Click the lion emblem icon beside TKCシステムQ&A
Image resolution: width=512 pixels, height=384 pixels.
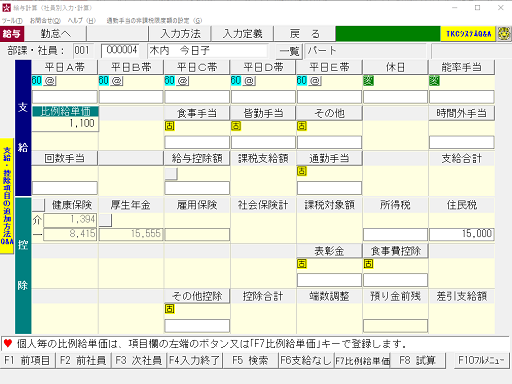point(504,34)
